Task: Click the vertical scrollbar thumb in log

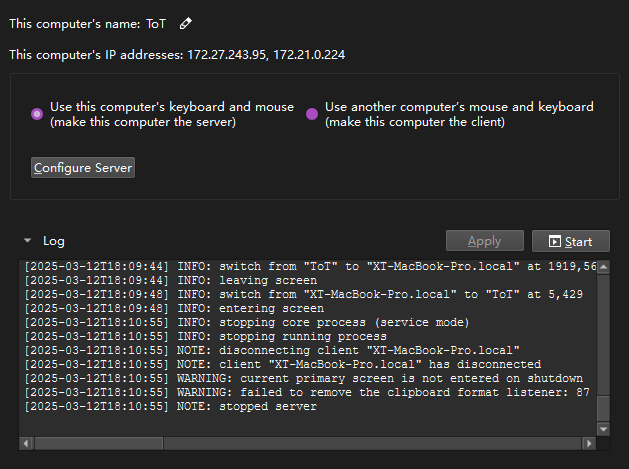Action: pos(603,408)
